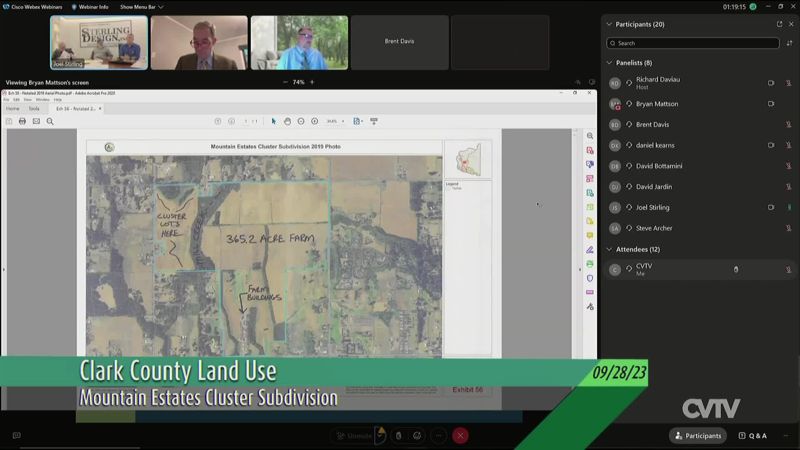Select the Hand pan tool in Acrobat
Viewport: 800px width, 450px height.
pyautogui.click(x=287, y=121)
